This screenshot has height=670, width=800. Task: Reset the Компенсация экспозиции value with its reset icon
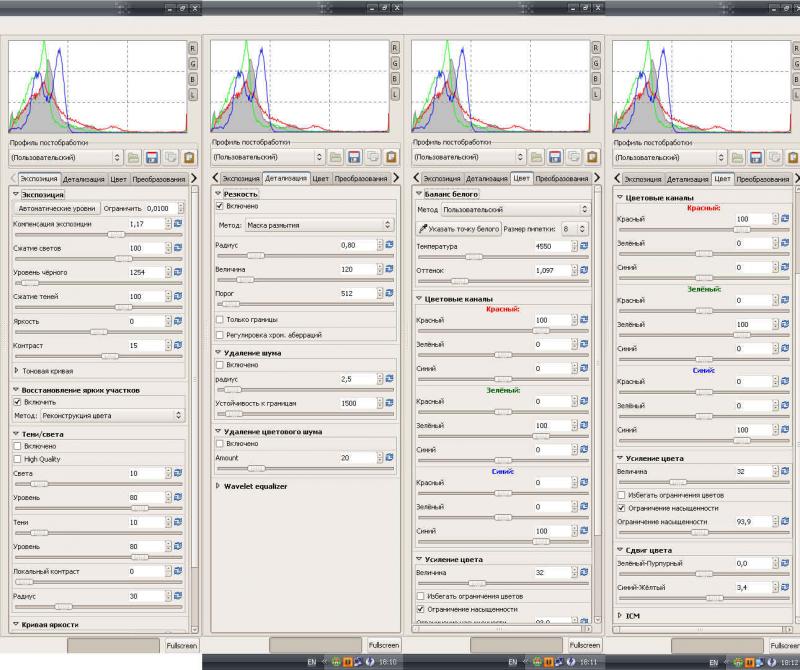[x=178, y=224]
